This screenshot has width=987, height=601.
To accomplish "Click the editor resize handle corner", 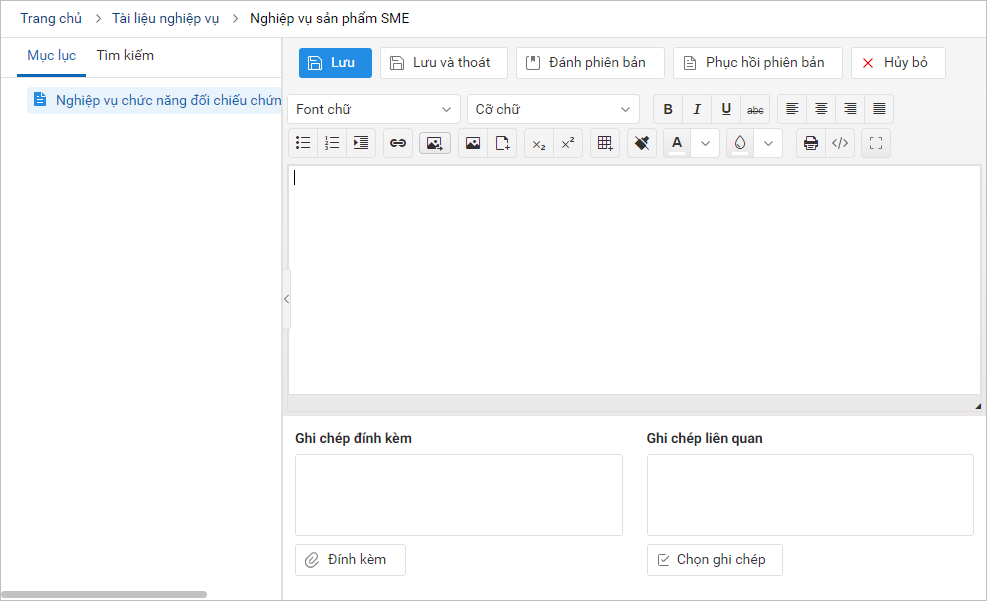I will pyautogui.click(x=978, y=407).
